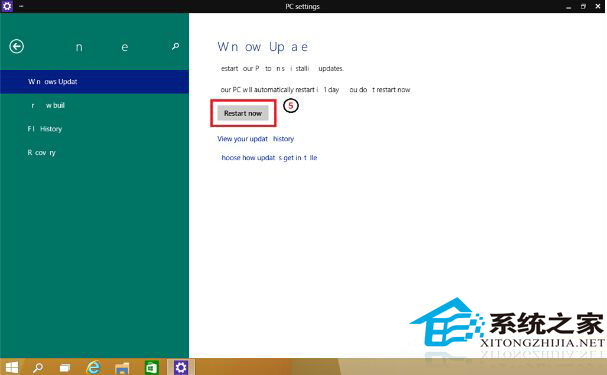Restore down the PC settings window

[583, 7]
